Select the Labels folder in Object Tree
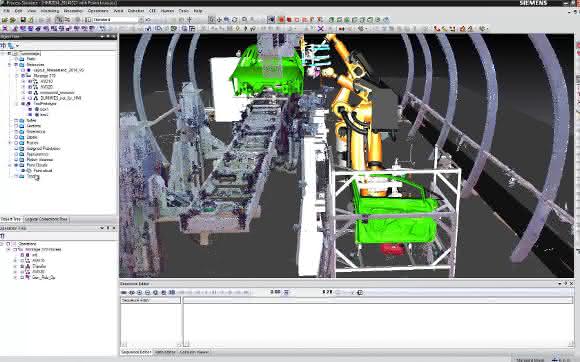 coord(32,137)
